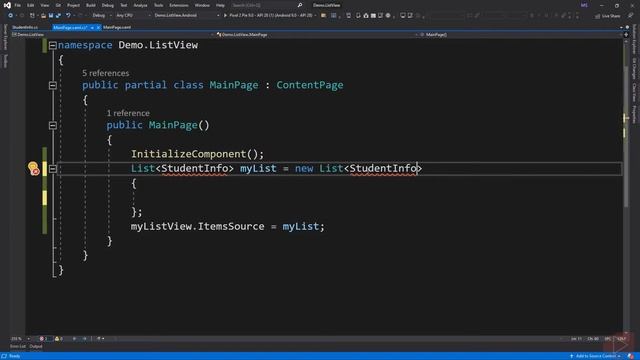The height and width of the screenshot is (360, 640).
Task: Switch to the MainPage.xaml tab
Action: [x=117, y=27]
